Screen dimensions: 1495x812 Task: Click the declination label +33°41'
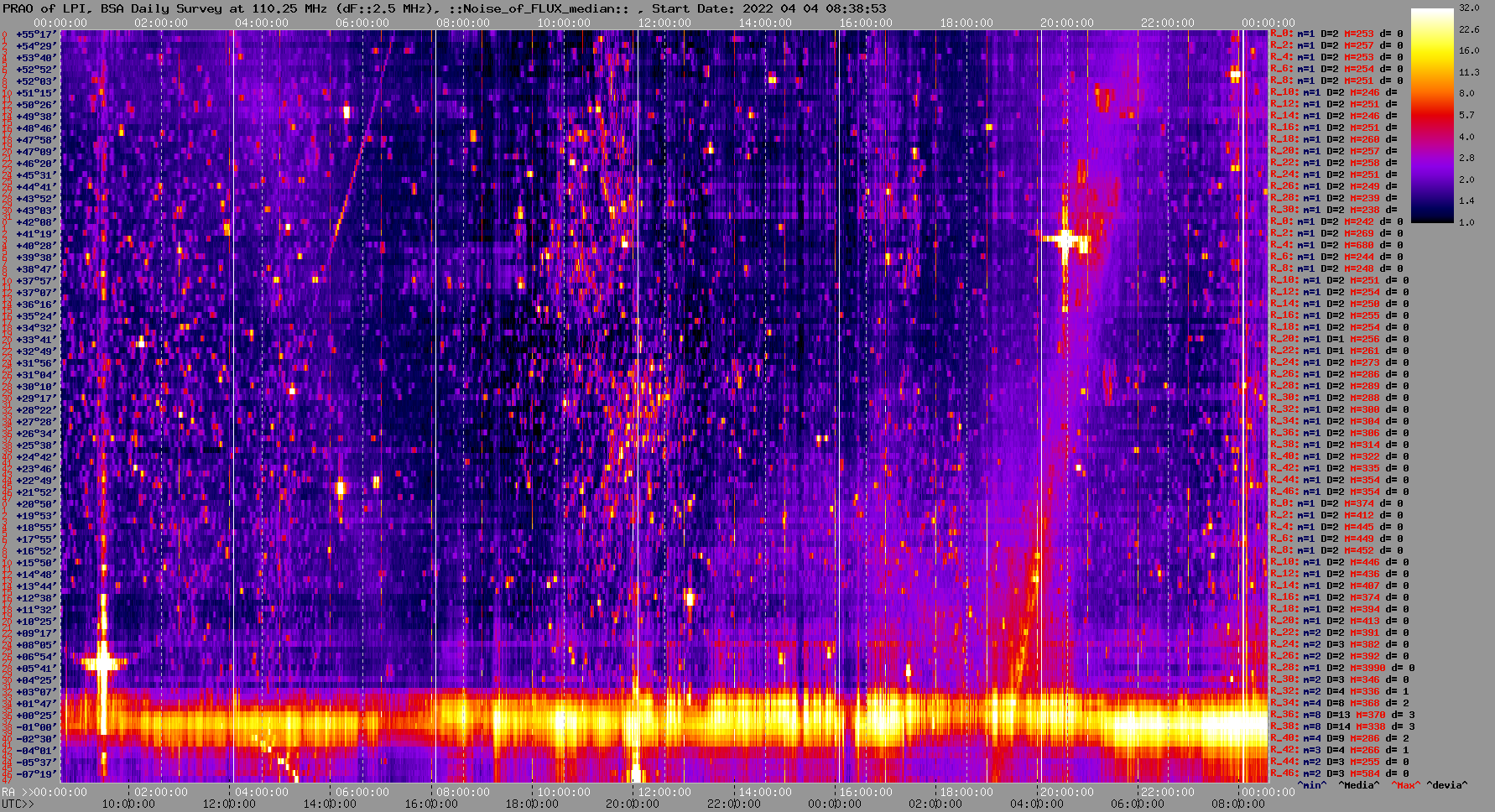(35, 339)
